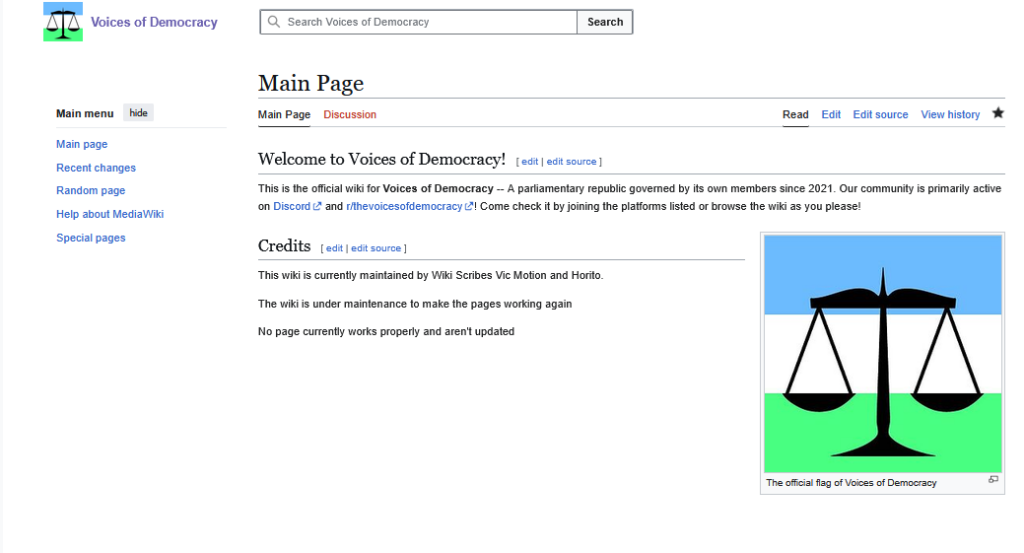Image resolution: width=1024 pixels, height=553 pixels.
Task: Click external link icon after r/thevoicesofdemocracy
Action: click(x=468, y=206)
